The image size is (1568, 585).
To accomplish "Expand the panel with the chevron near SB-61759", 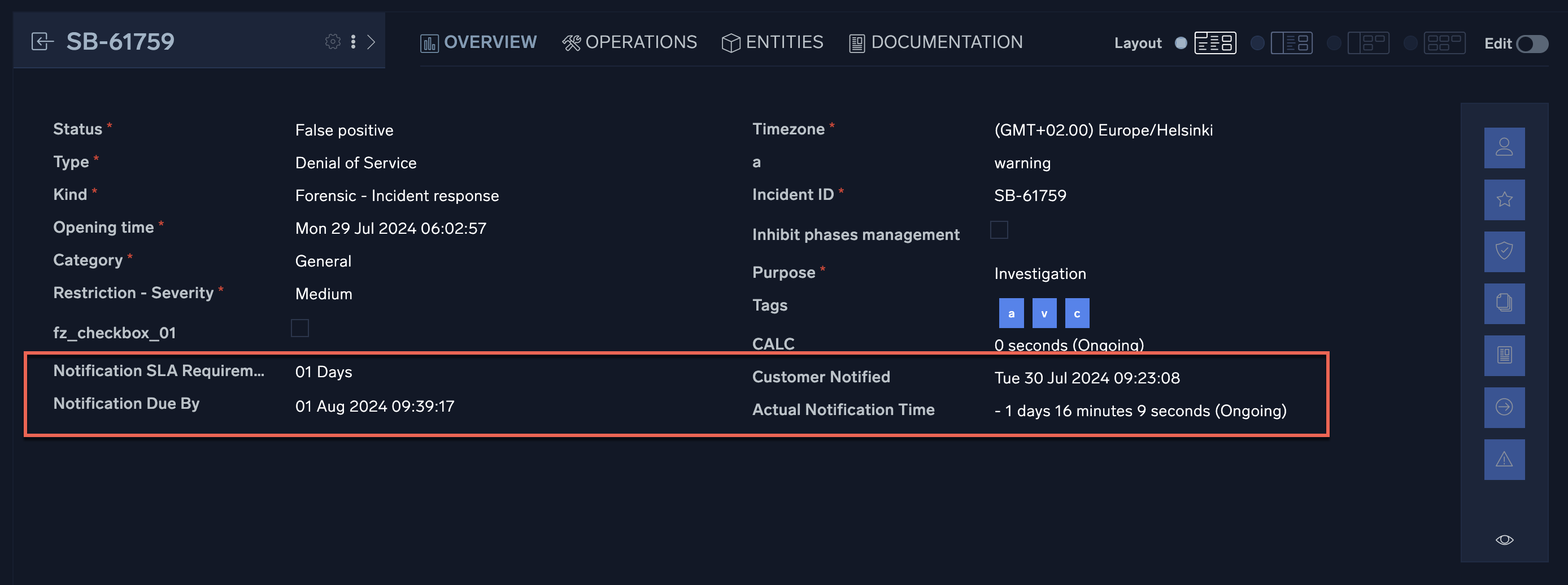I will [x=372, y=41].
